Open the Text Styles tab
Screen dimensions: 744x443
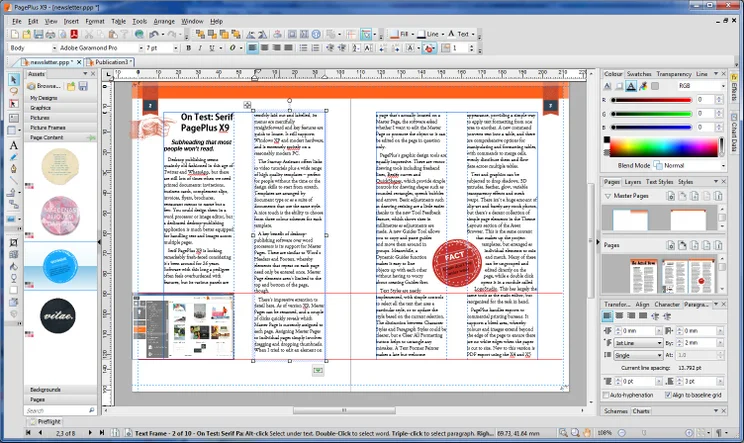point(660,182)
